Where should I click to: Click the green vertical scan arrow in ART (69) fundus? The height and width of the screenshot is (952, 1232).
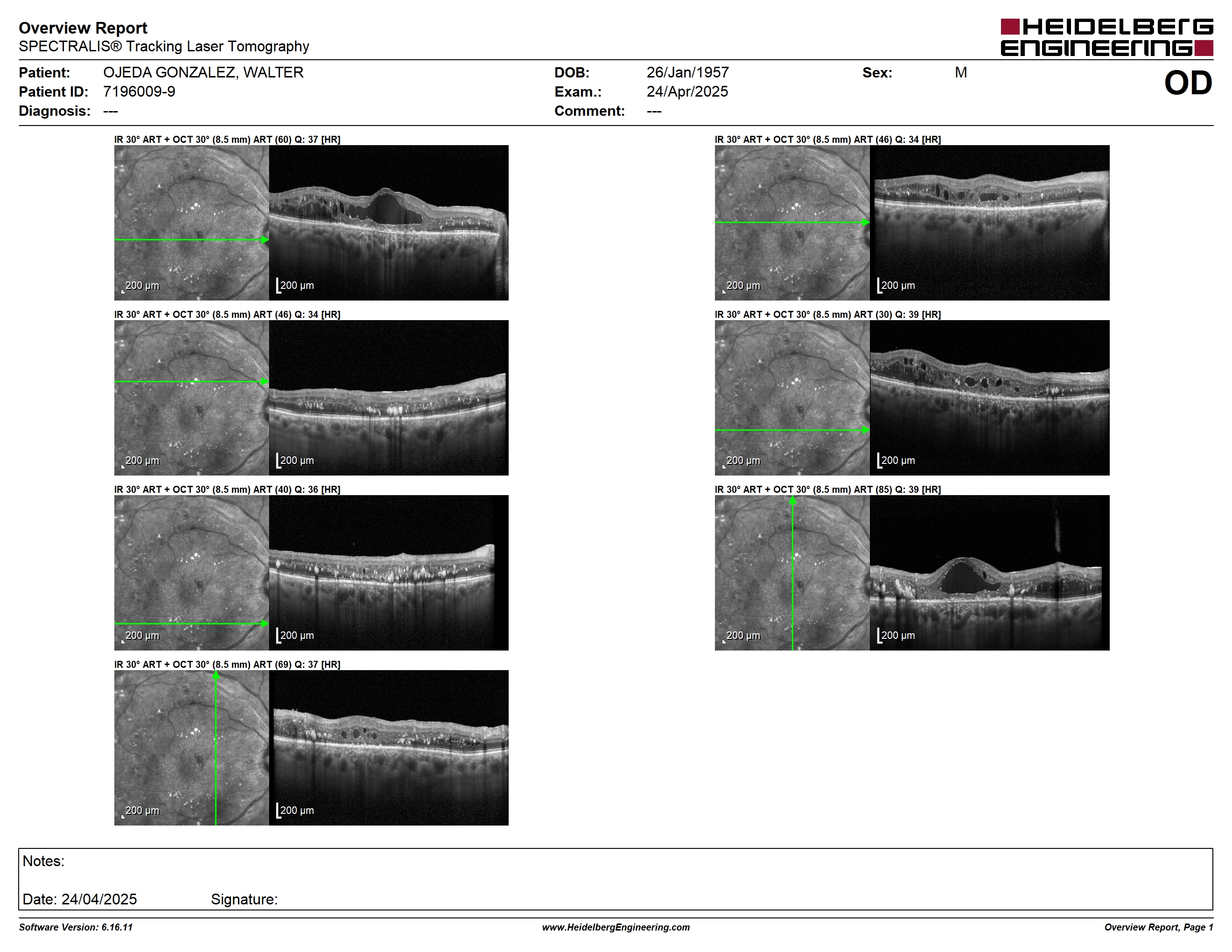216,748
